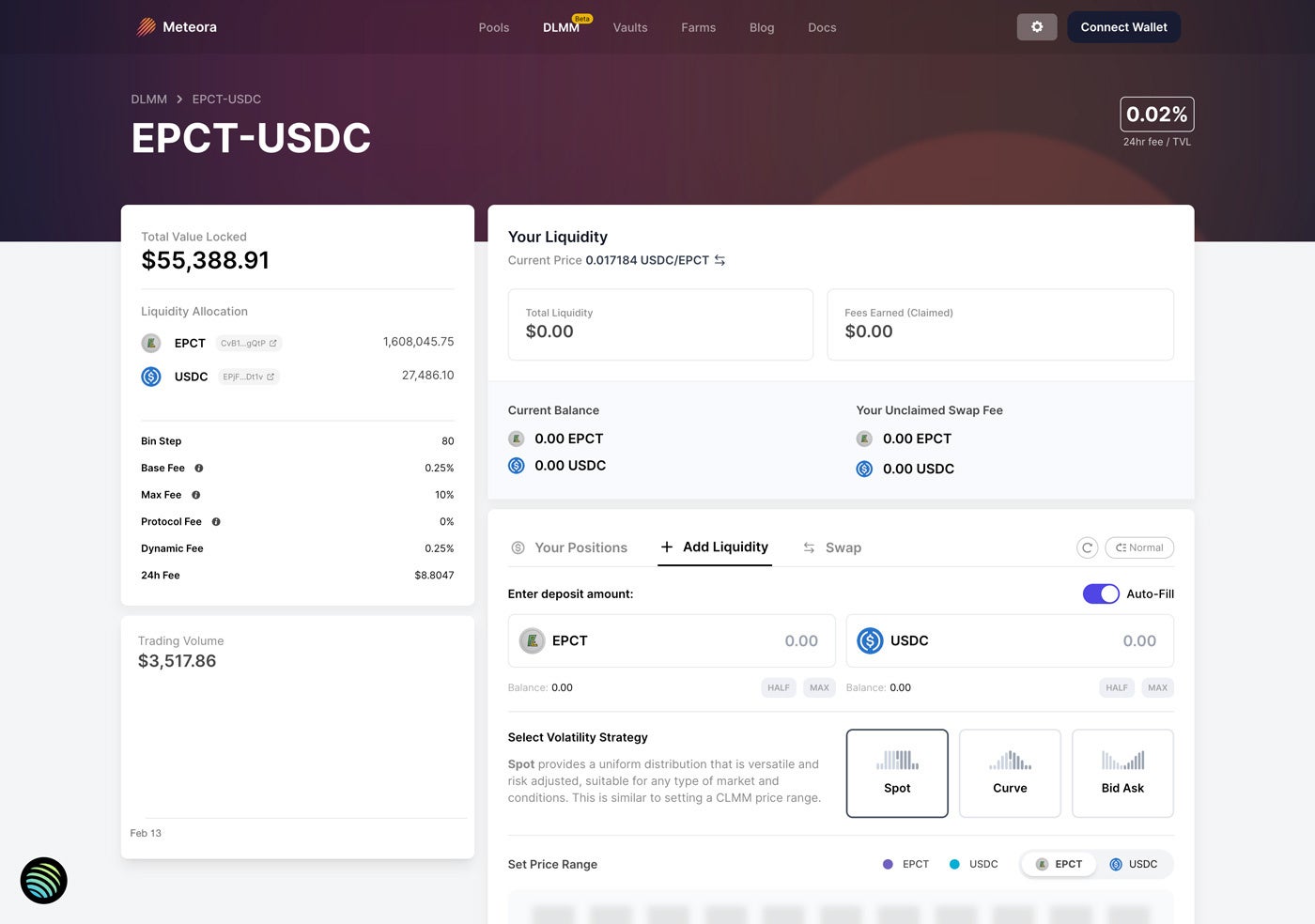Open the Normal priority dropdown
The width and height of the screenshot is (1315, 924).
1139,547
